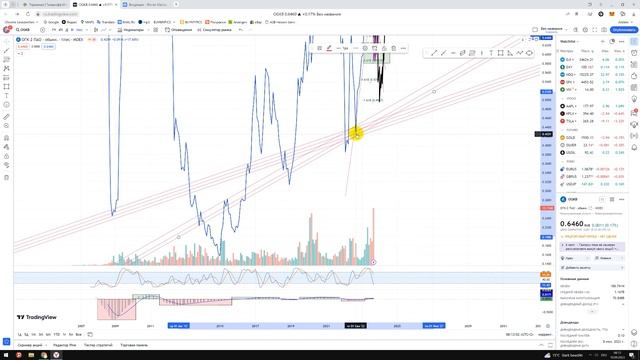The height and width of the screenshot is (360, 640).
Task: Open Ideas lightbulb in right sidebar
Action: click(634, 99)
